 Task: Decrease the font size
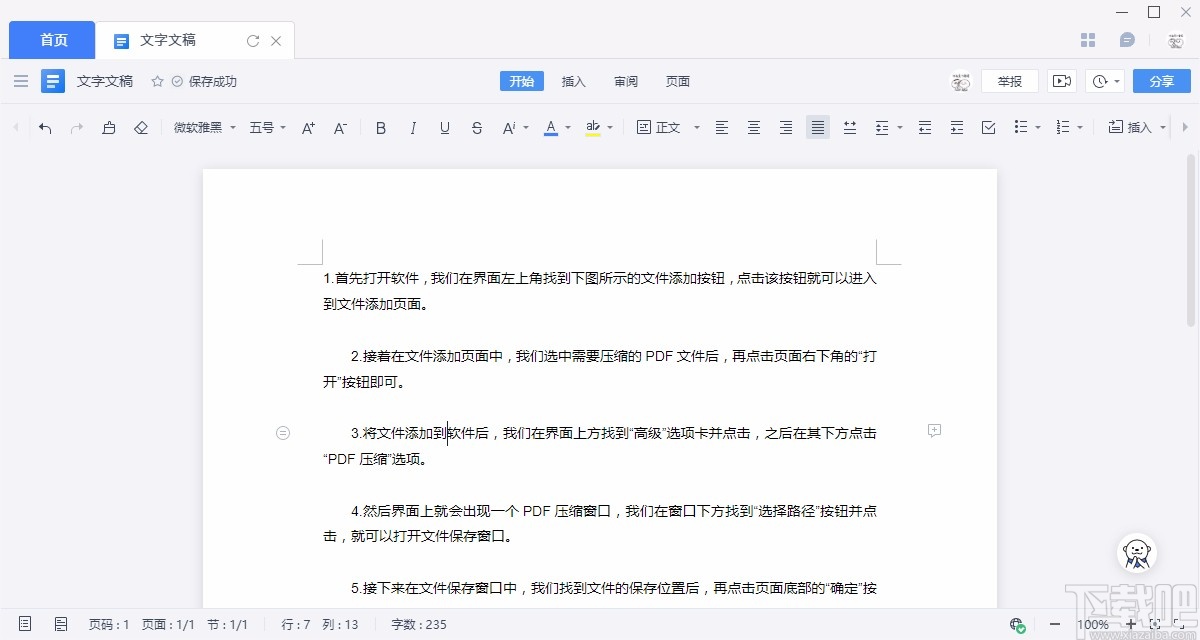point(340,127)
